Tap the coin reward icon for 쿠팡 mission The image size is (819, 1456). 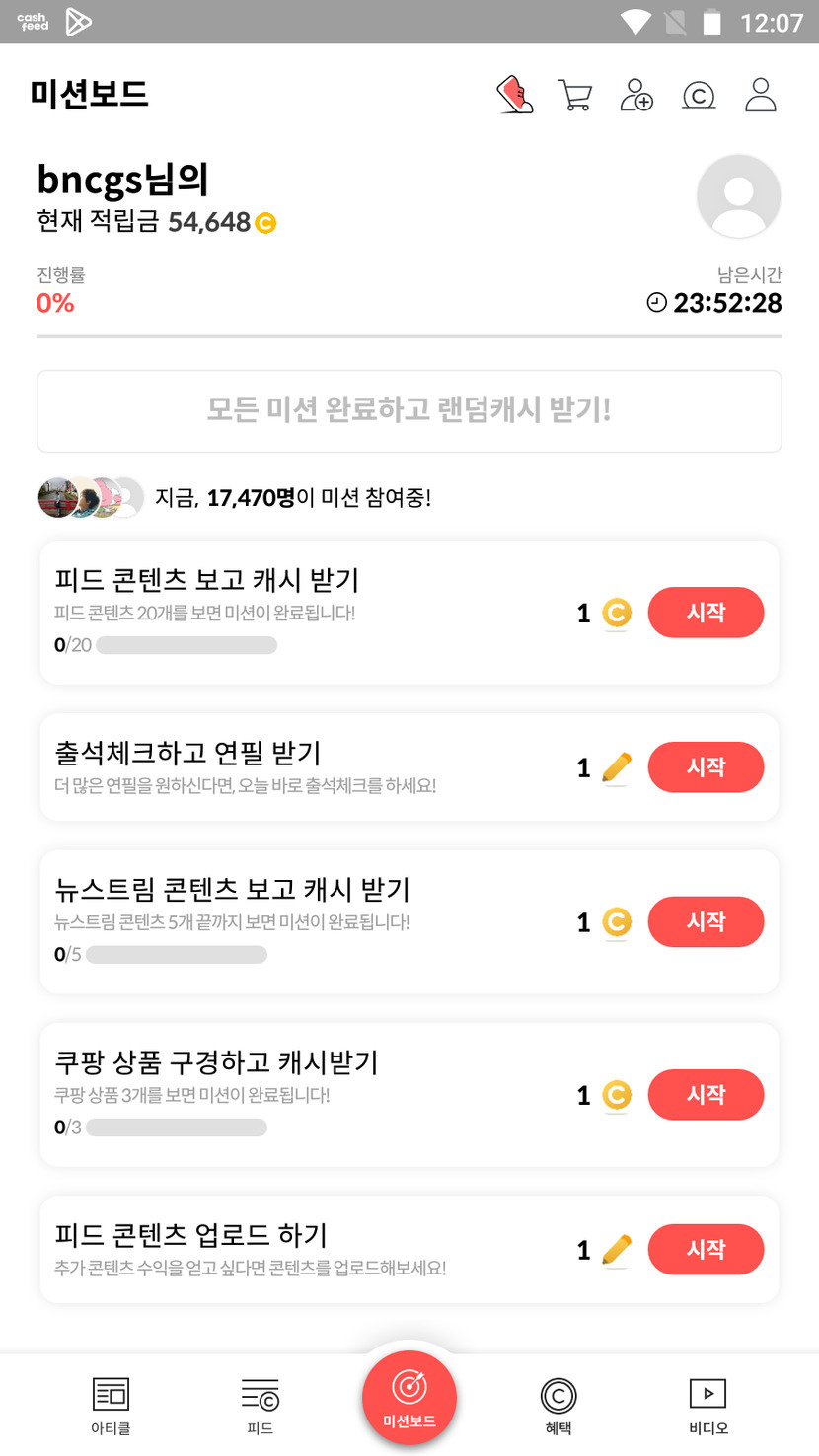tap(616, 1095)
